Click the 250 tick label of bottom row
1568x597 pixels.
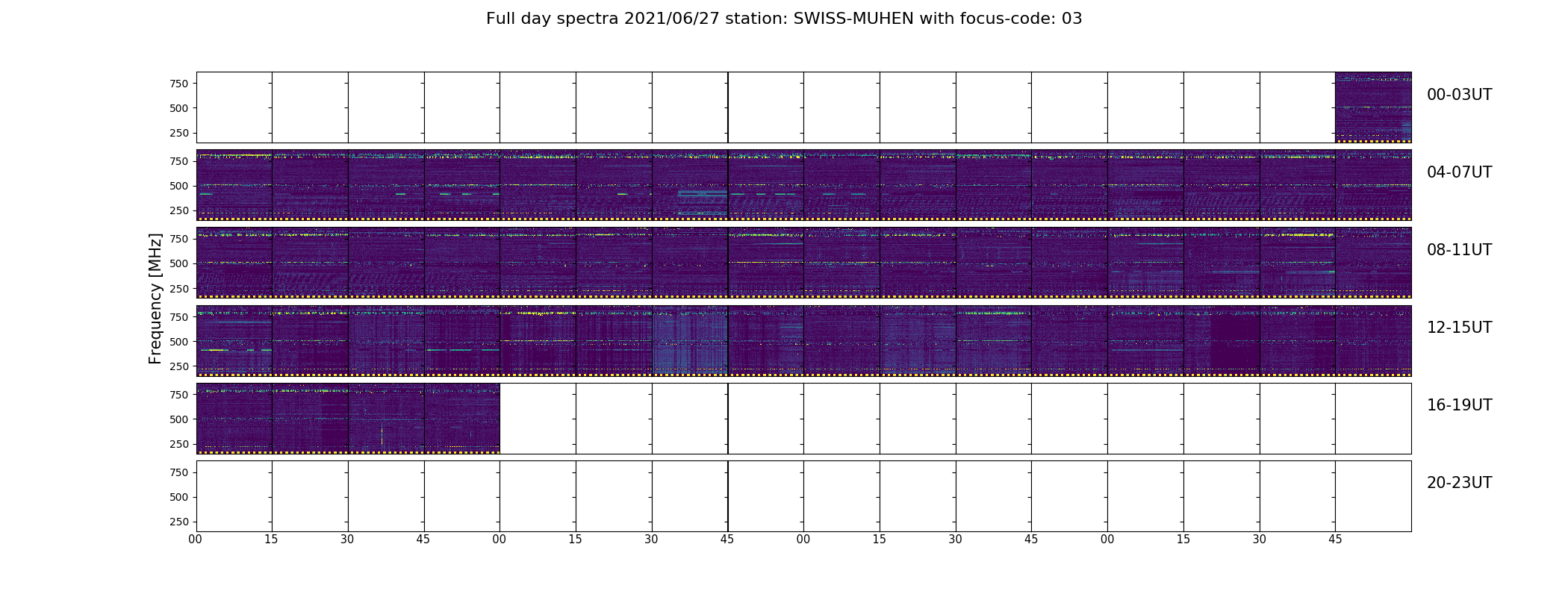(x=178, y=522)
